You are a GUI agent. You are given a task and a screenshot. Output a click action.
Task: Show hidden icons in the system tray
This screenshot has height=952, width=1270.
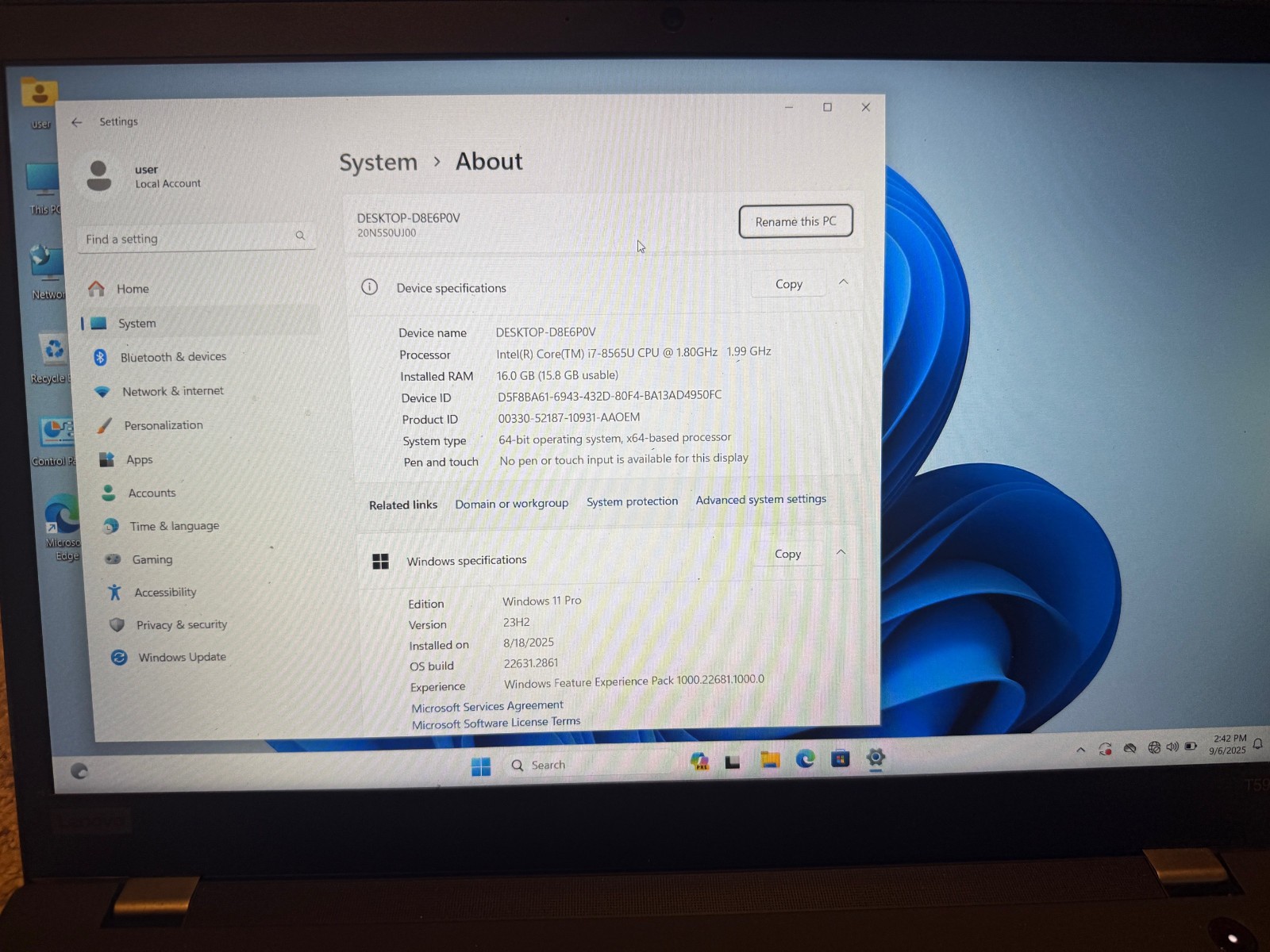click(x=1080, y=750)
